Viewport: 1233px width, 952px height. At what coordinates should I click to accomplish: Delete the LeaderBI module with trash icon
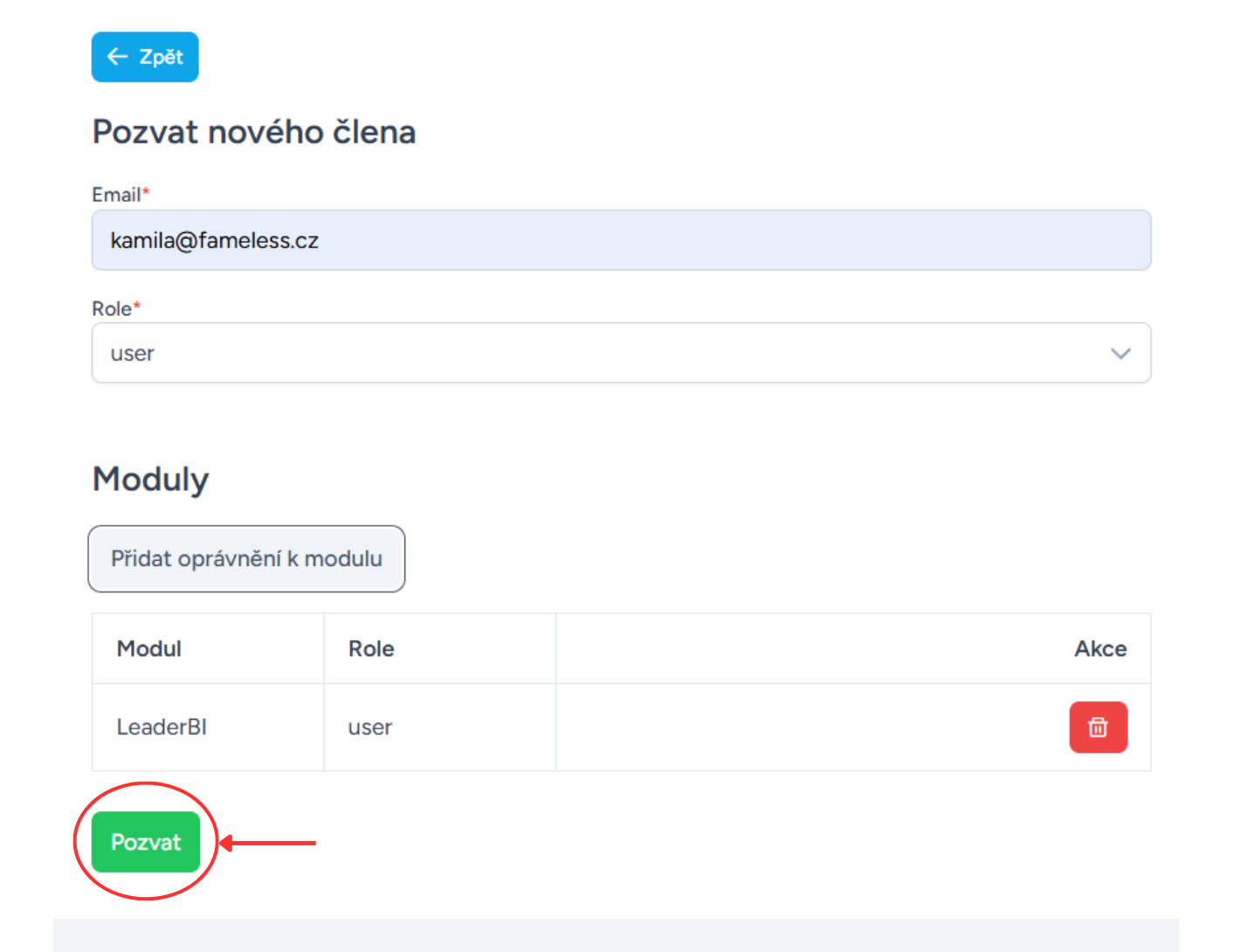pyautogui.click(x=1098, y=727)
